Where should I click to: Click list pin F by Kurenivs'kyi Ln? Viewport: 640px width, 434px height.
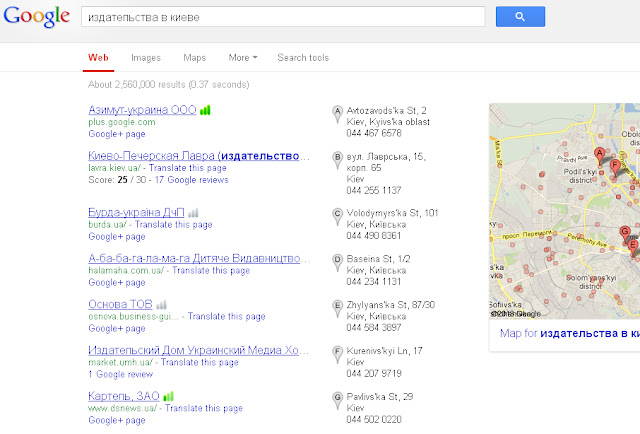click(338, 354)
